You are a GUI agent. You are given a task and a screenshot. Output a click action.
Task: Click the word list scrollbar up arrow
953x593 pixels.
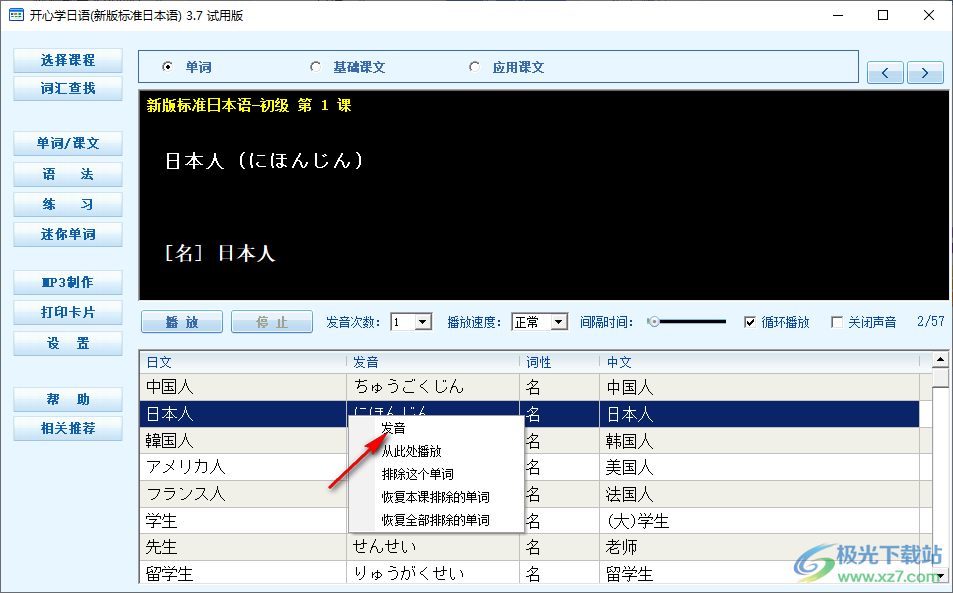tap(940, 360)
